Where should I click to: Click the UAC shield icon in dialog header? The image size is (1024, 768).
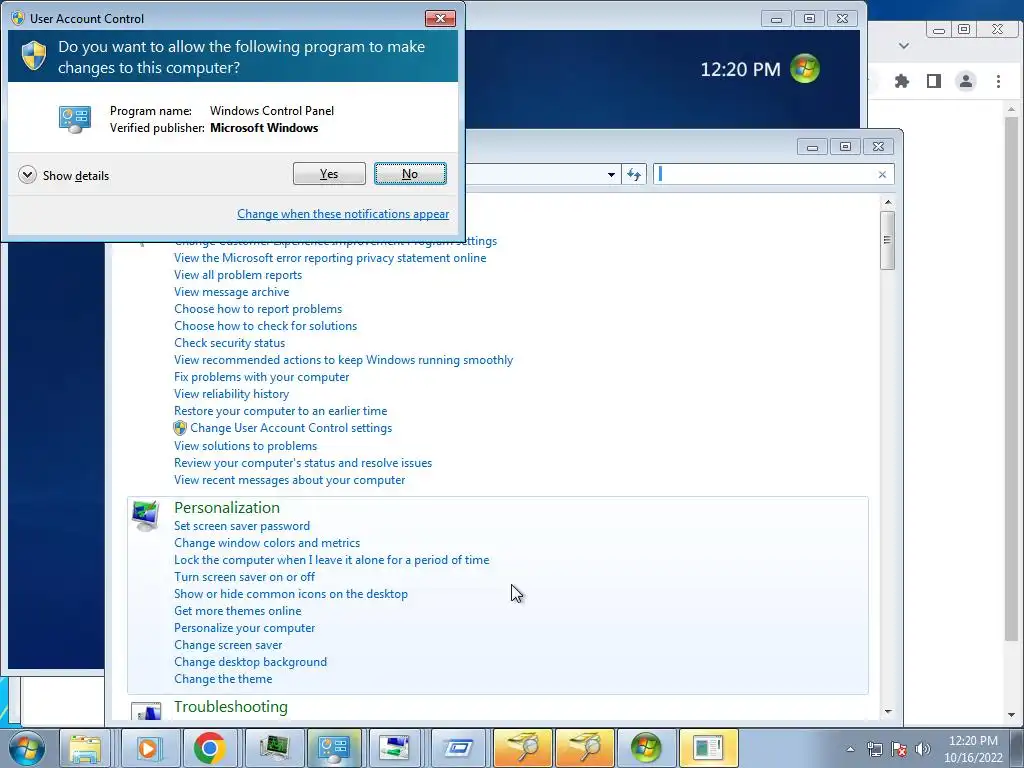pos(34,56)
